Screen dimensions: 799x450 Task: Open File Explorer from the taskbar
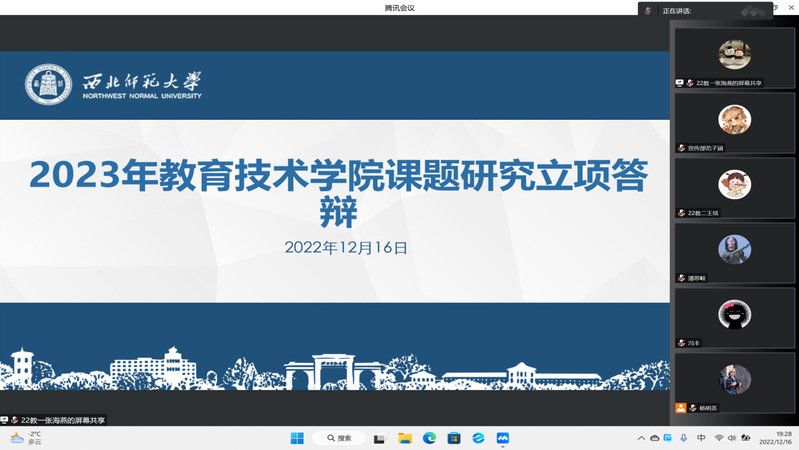pos(405,438)
